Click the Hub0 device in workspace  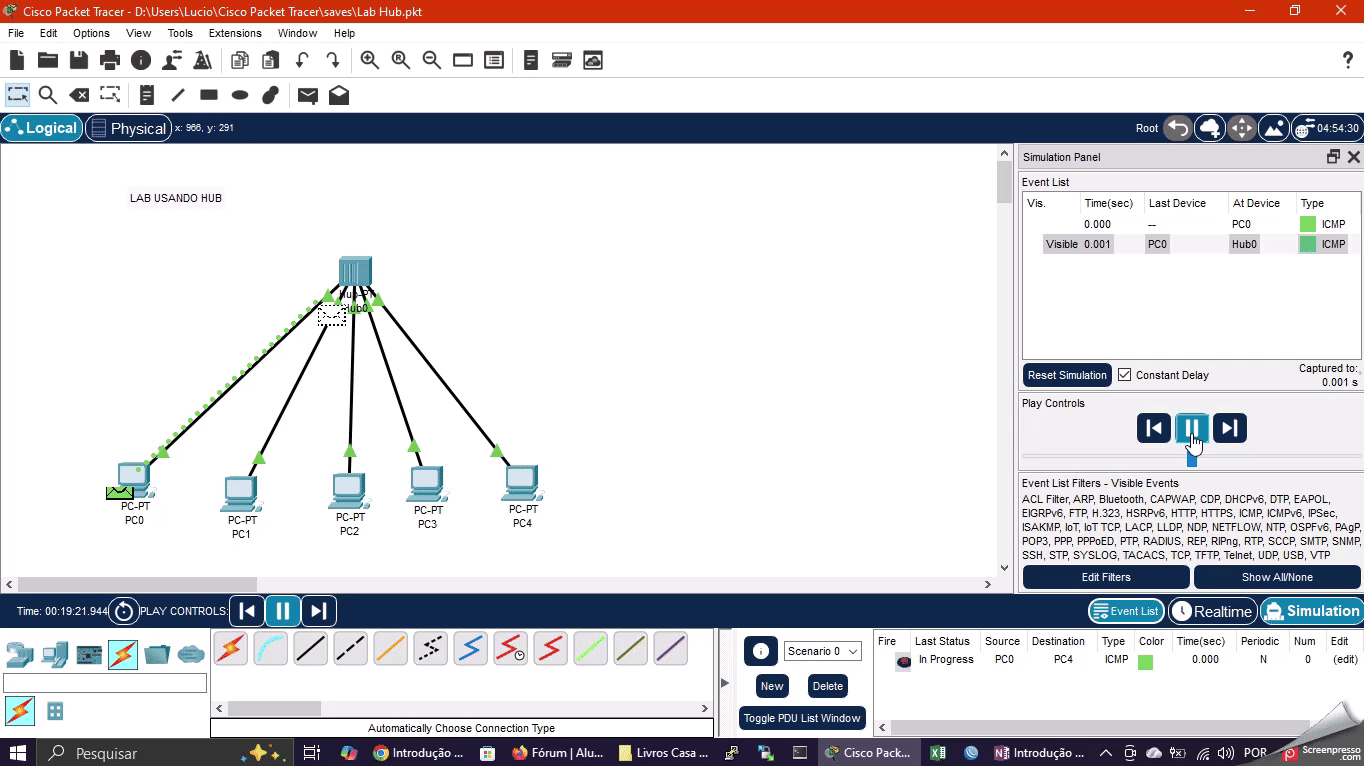pos(355,272)
